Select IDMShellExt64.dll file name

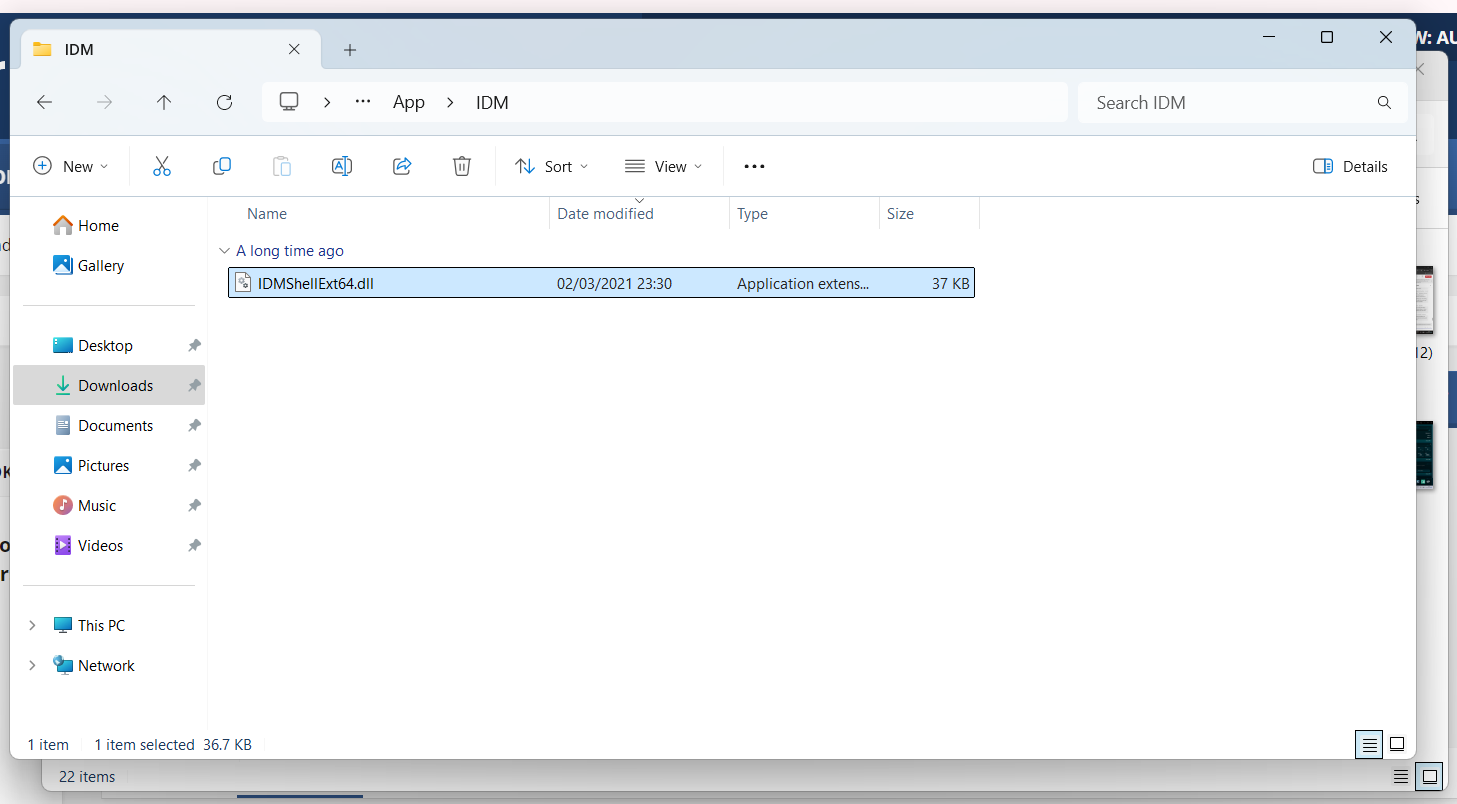[316, 284]
